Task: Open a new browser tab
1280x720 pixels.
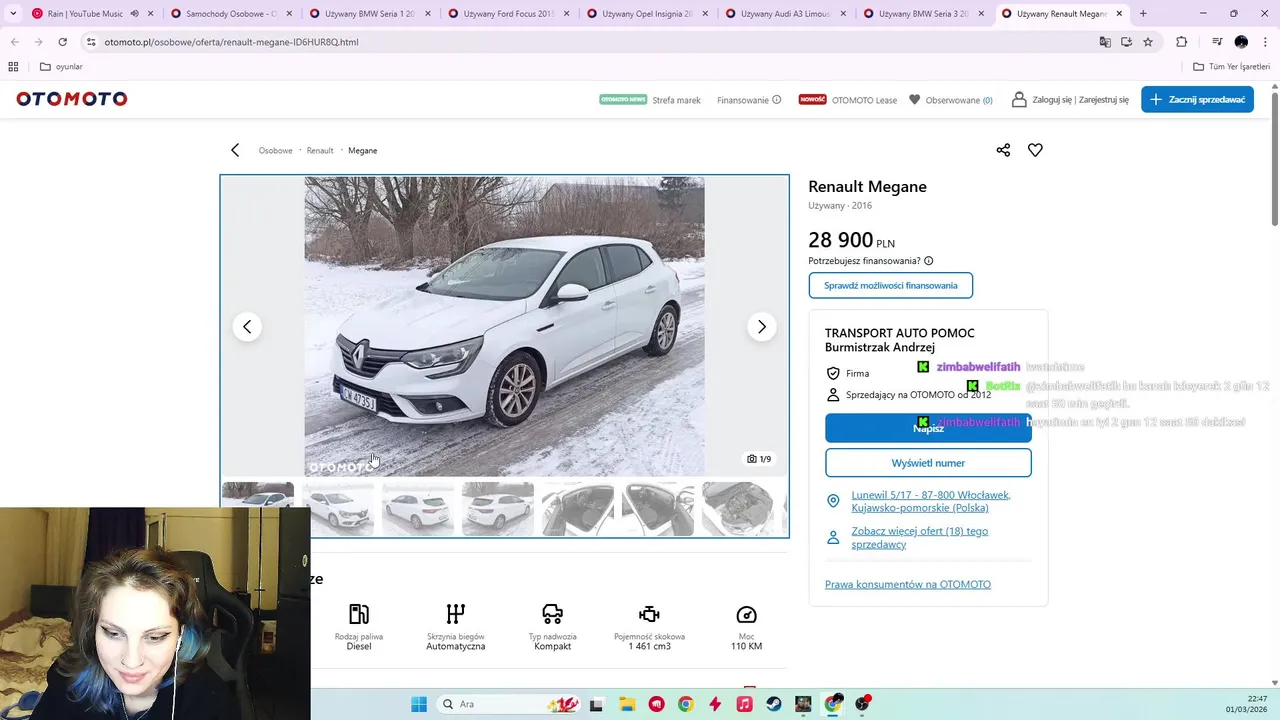Action: [x=1143, y=14]
